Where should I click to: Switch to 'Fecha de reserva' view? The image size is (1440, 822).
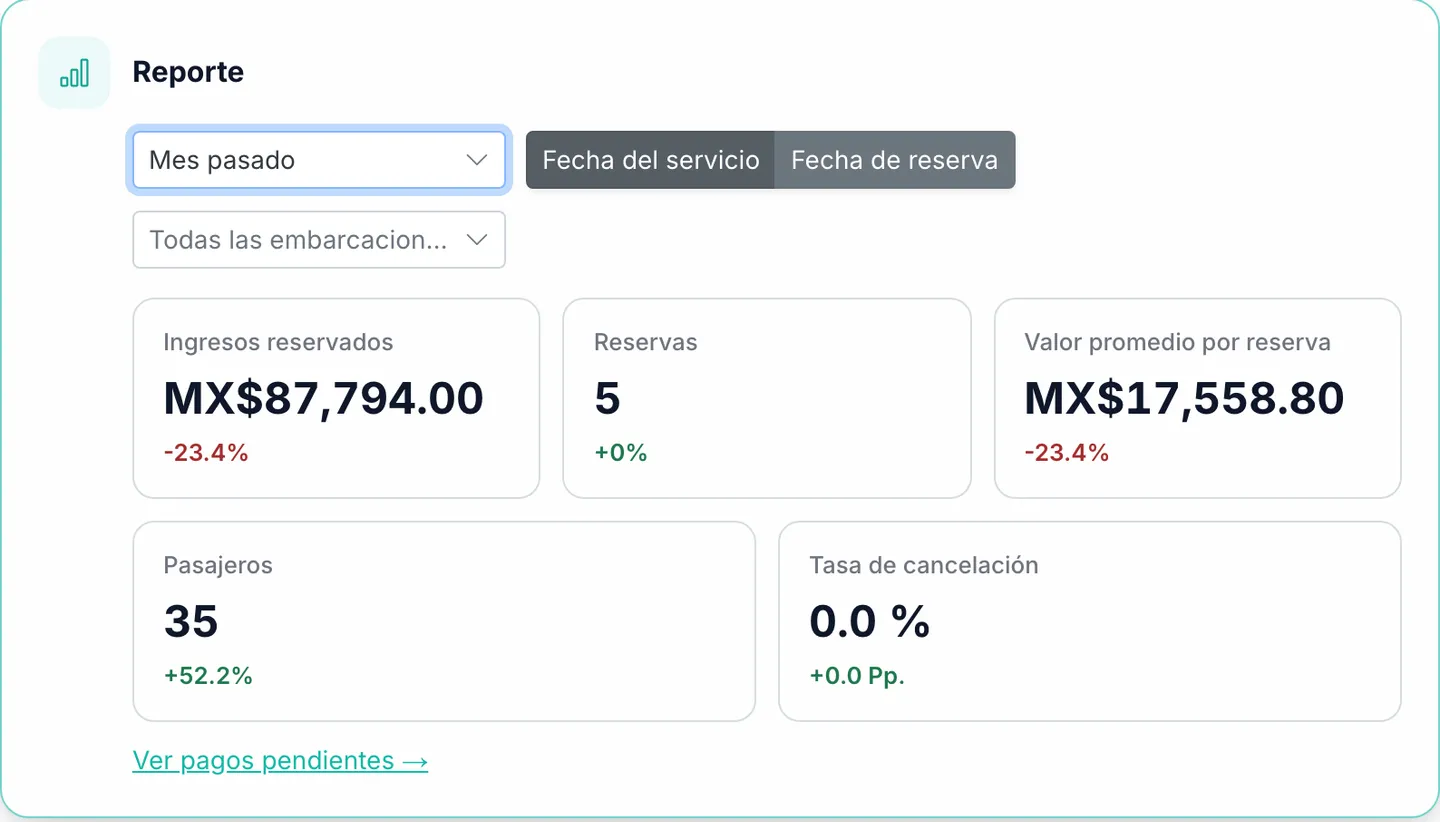click(x=895, y=160)
